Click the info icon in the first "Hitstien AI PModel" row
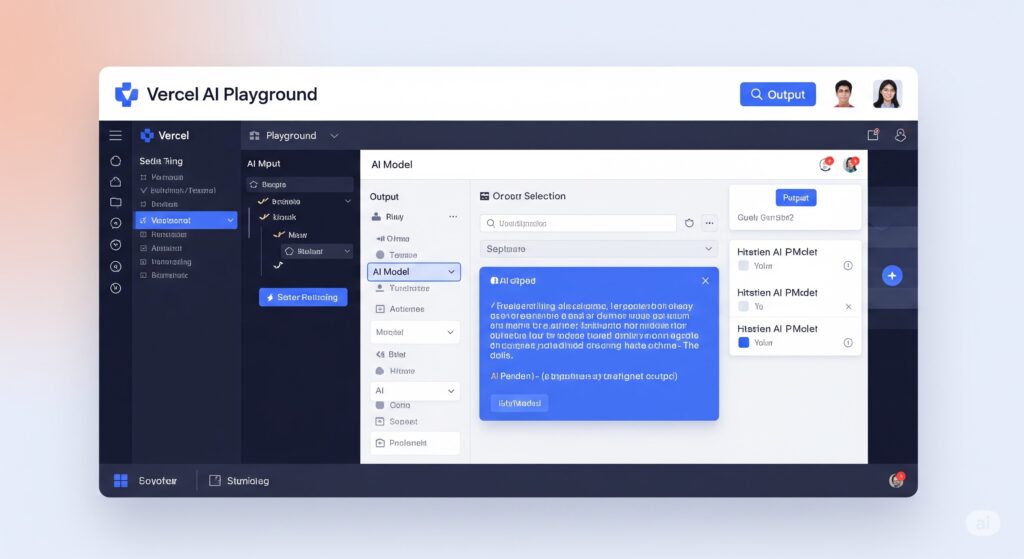The height and width of the screenshot is (559, 1024). tap(848, 266)
